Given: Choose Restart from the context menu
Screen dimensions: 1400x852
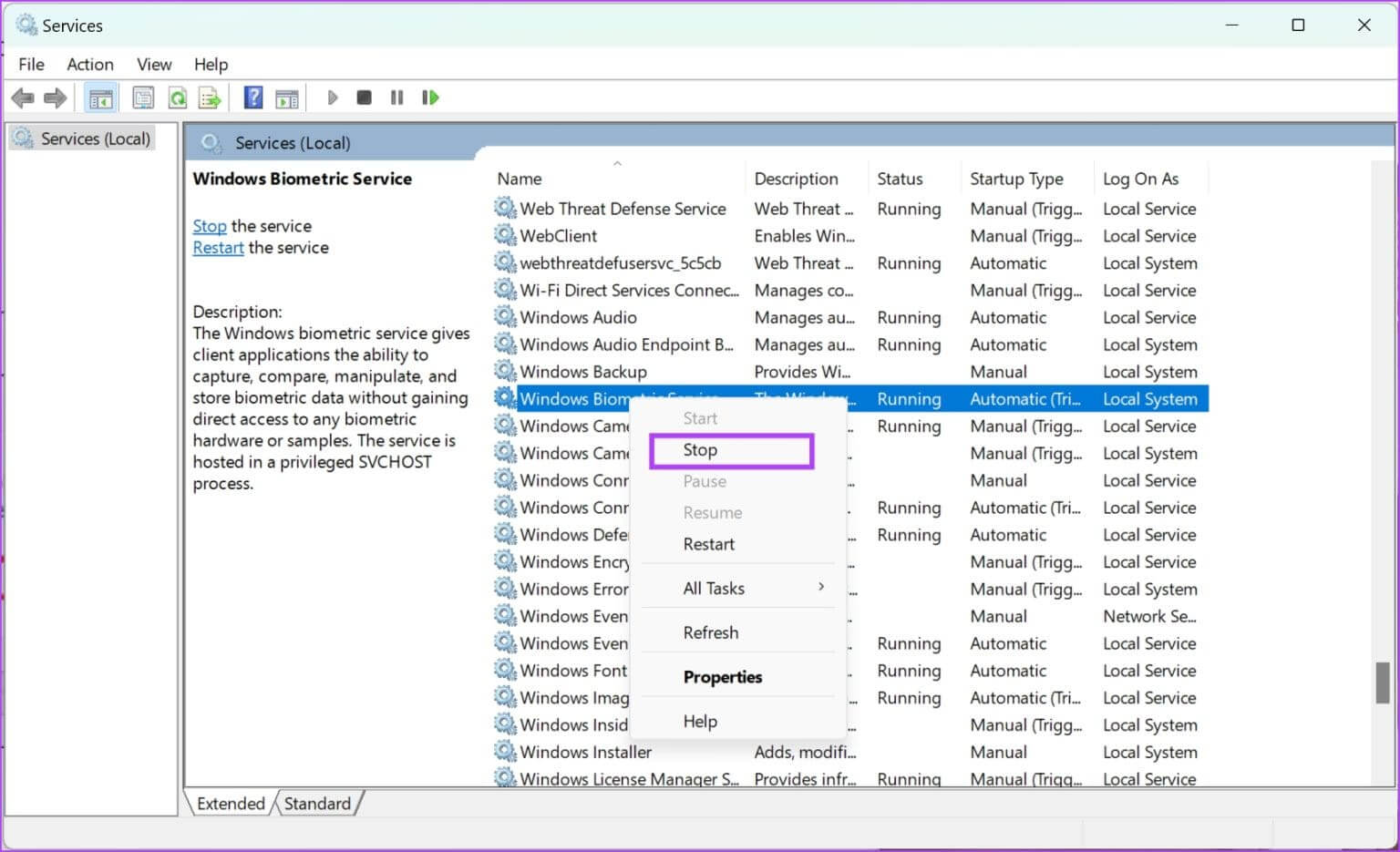Looking at the screenshot, I should [708, 544].
